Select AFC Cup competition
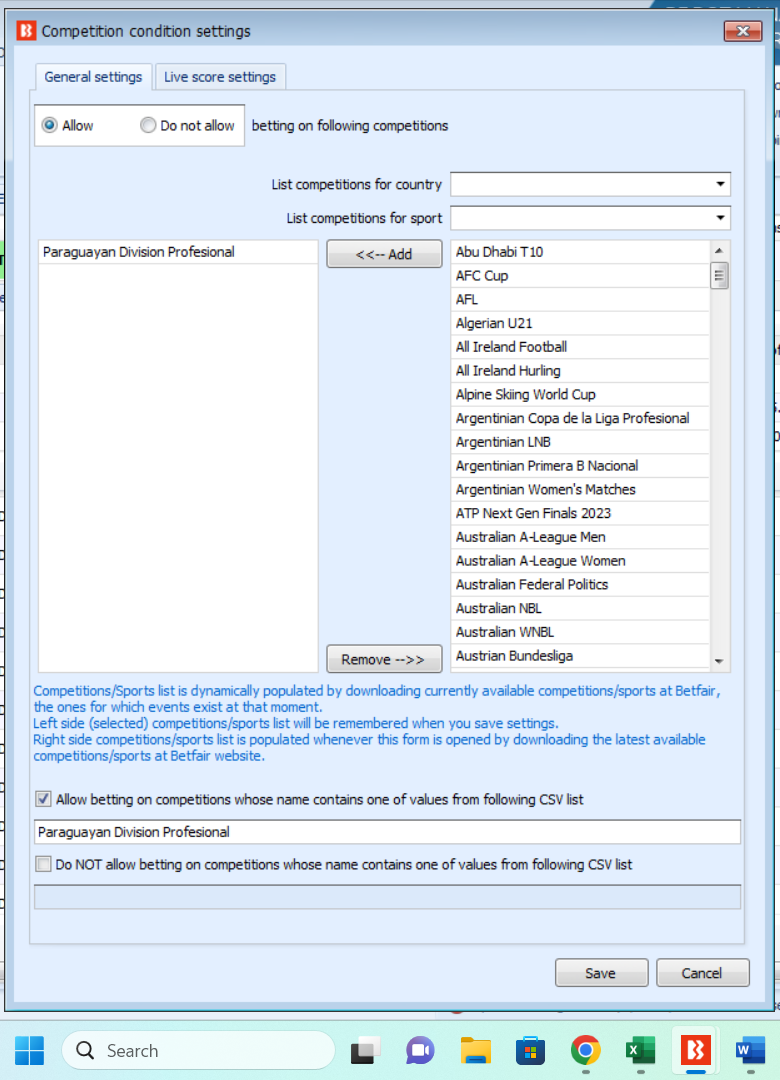This screenshot has width=780, height=1080. click(580, 276)
